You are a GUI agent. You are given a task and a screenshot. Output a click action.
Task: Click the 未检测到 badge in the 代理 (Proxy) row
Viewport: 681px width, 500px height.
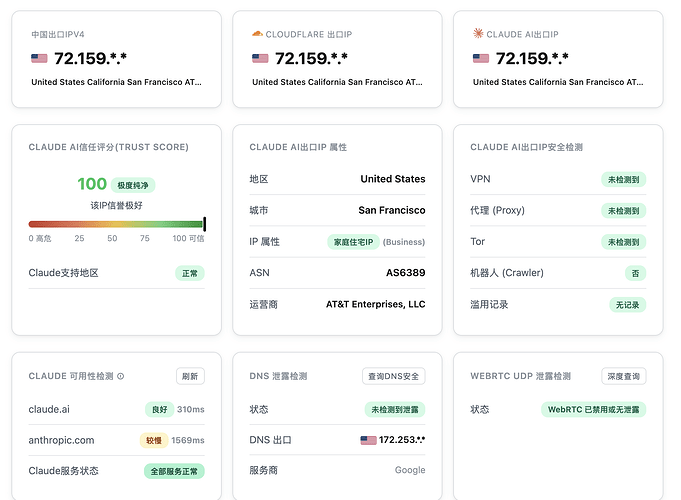pyautogui.click(x=624, y=211)
